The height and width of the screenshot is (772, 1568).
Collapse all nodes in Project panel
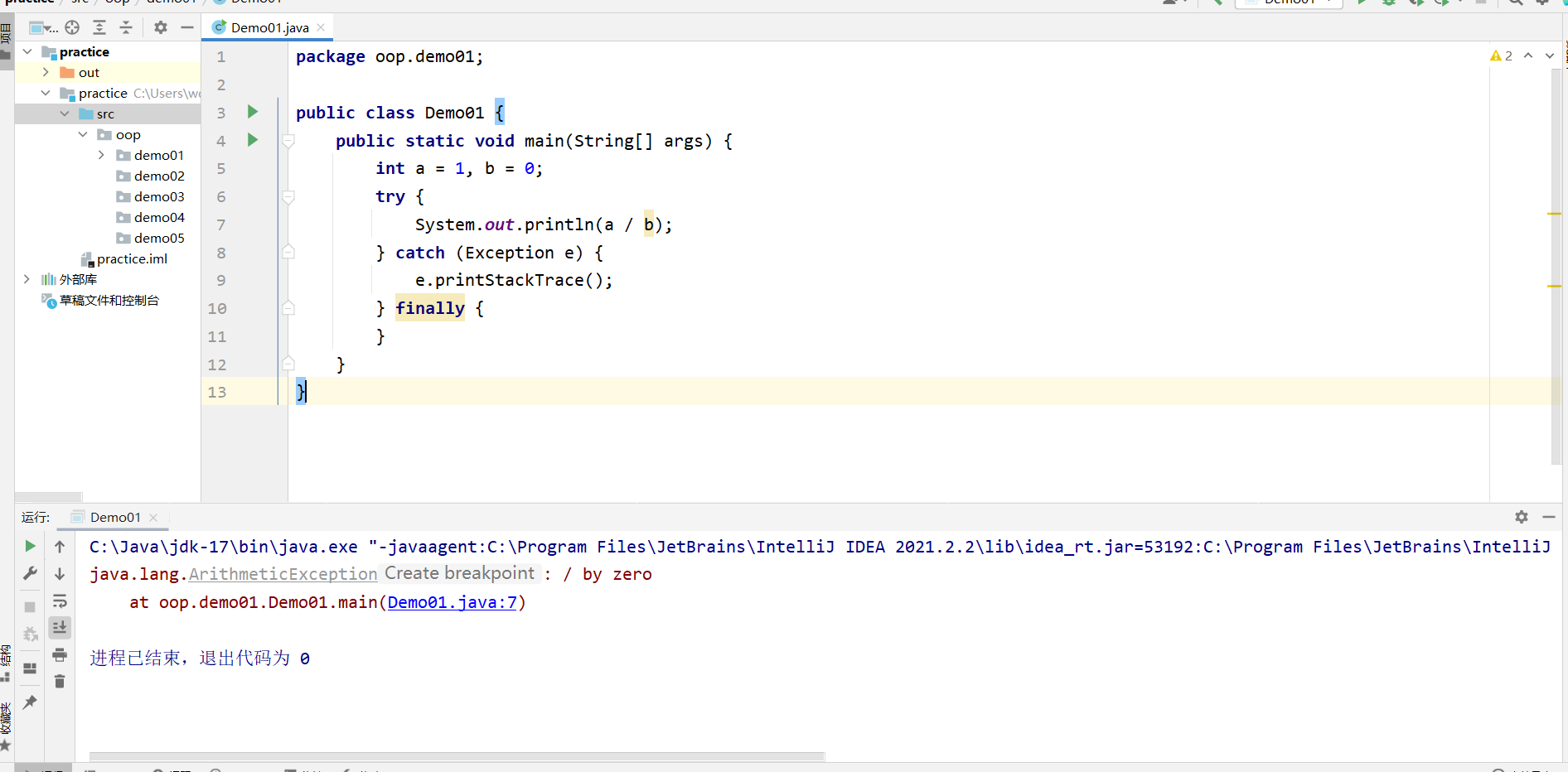click(x=126, y=27)
